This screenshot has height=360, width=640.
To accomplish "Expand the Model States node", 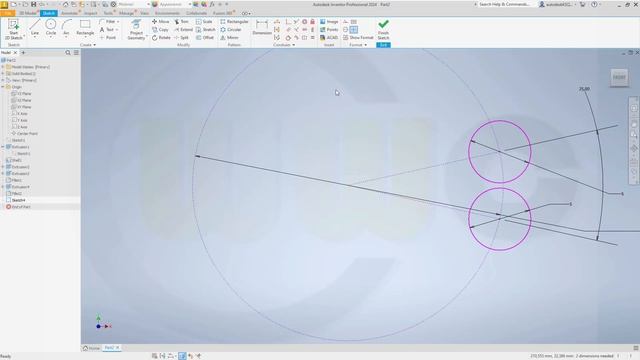I will click(3, 67).
